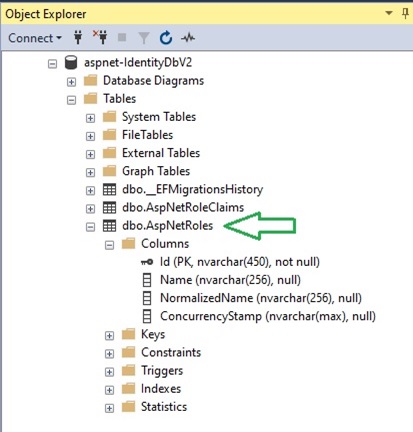This screenshot has height=432, width=413.
Task: Expand the Indexes folder
Action: click(x=109, y=390)
